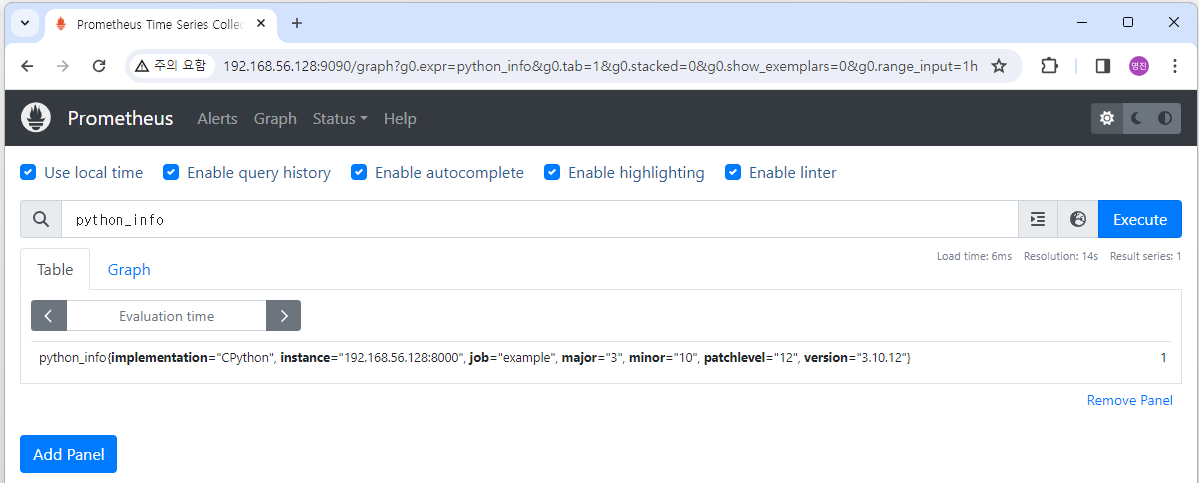Open the Graph page in the navbar

click(275, 118)
